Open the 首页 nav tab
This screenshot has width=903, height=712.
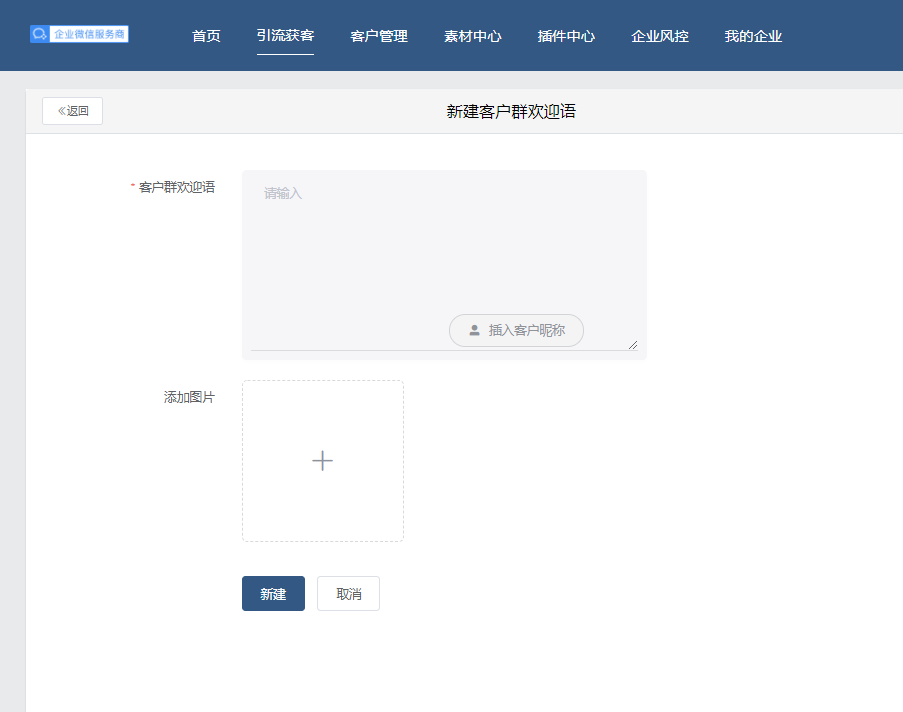point(206,36)
